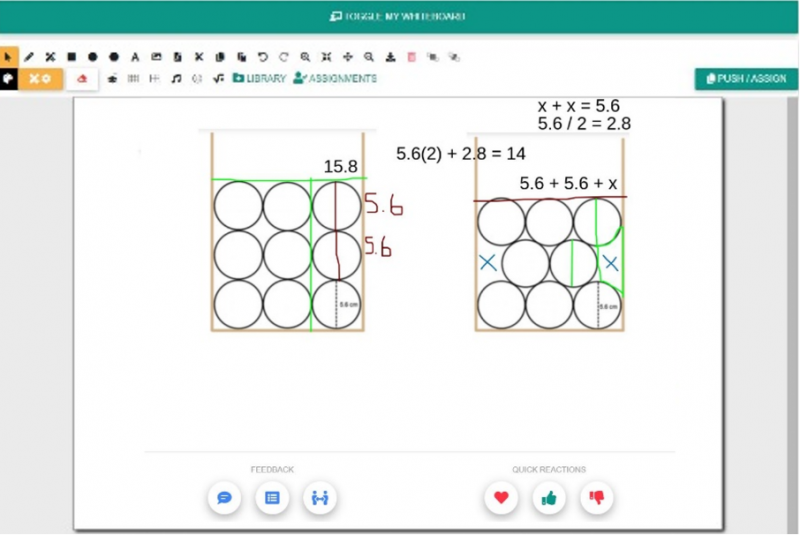Select the filled circle shape tool
The width and height of the screenshot is (800, 535).
92,57
